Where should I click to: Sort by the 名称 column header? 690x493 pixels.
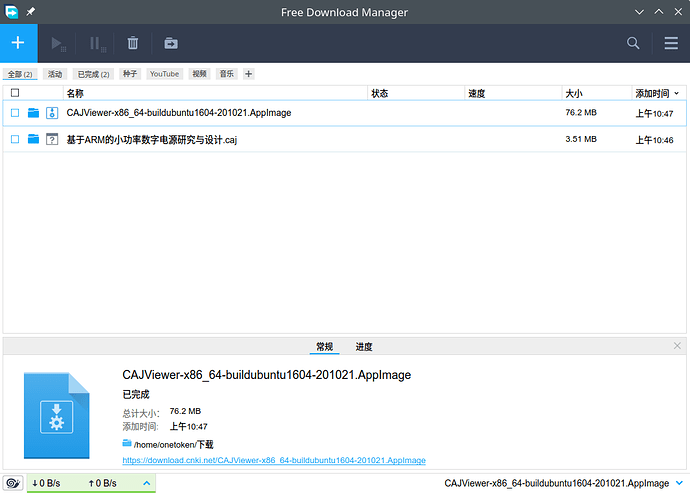pos(216,93)
